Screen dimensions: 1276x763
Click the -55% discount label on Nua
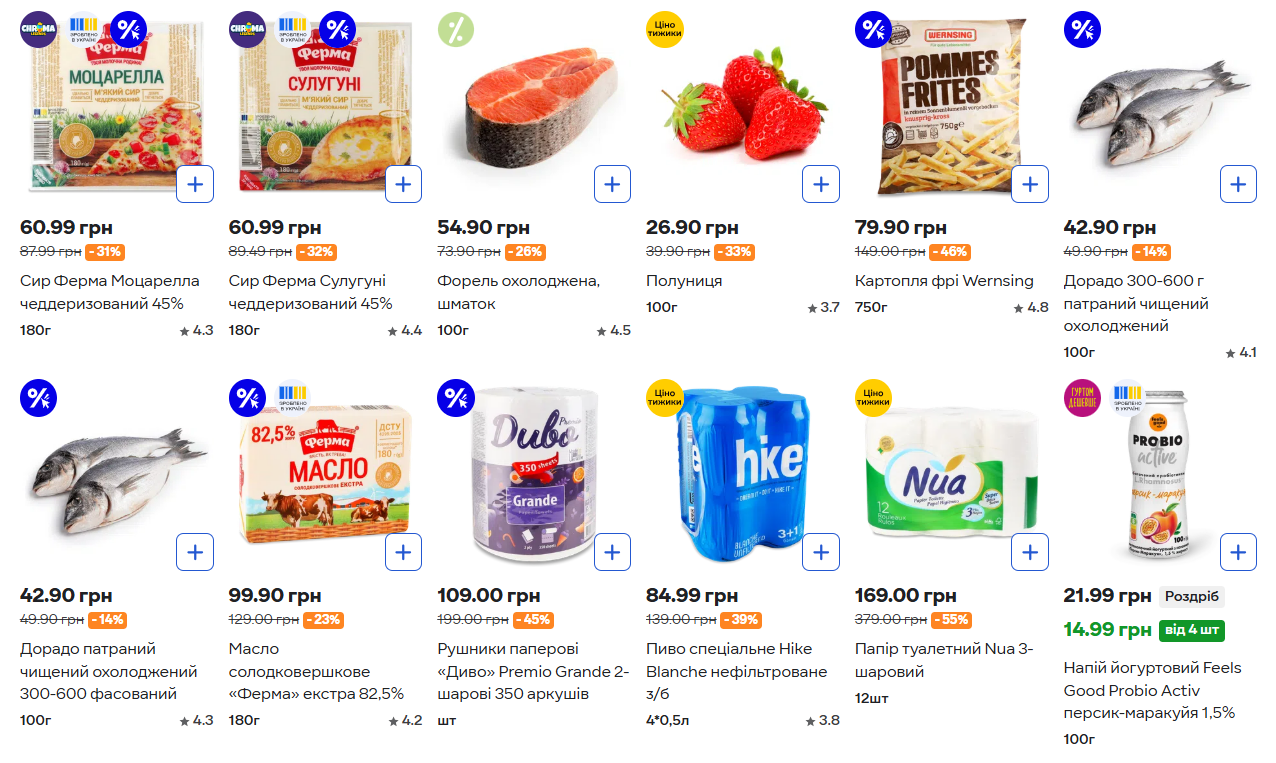(x=950, y=620)
